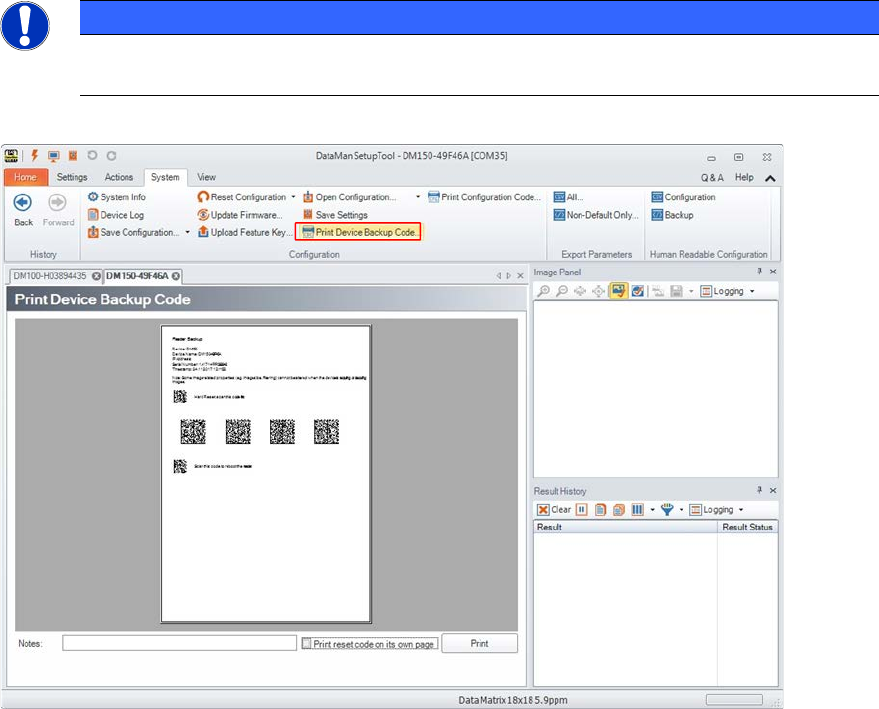The image size is (879, 709).
Task: Open the Result History Logging dropdown
Action: coord(741,509)
